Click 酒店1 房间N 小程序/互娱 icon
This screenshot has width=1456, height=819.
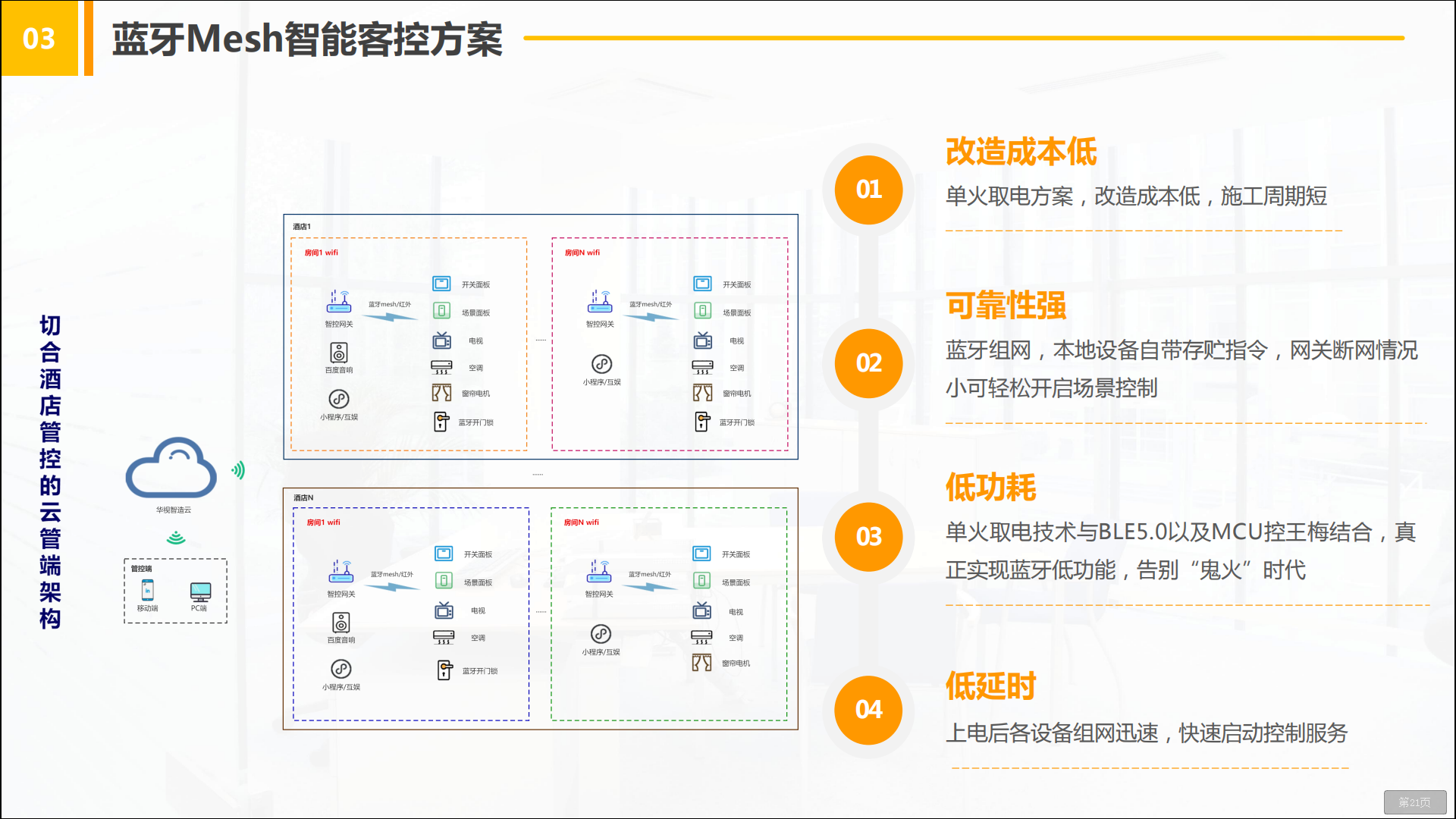(601, 364)
